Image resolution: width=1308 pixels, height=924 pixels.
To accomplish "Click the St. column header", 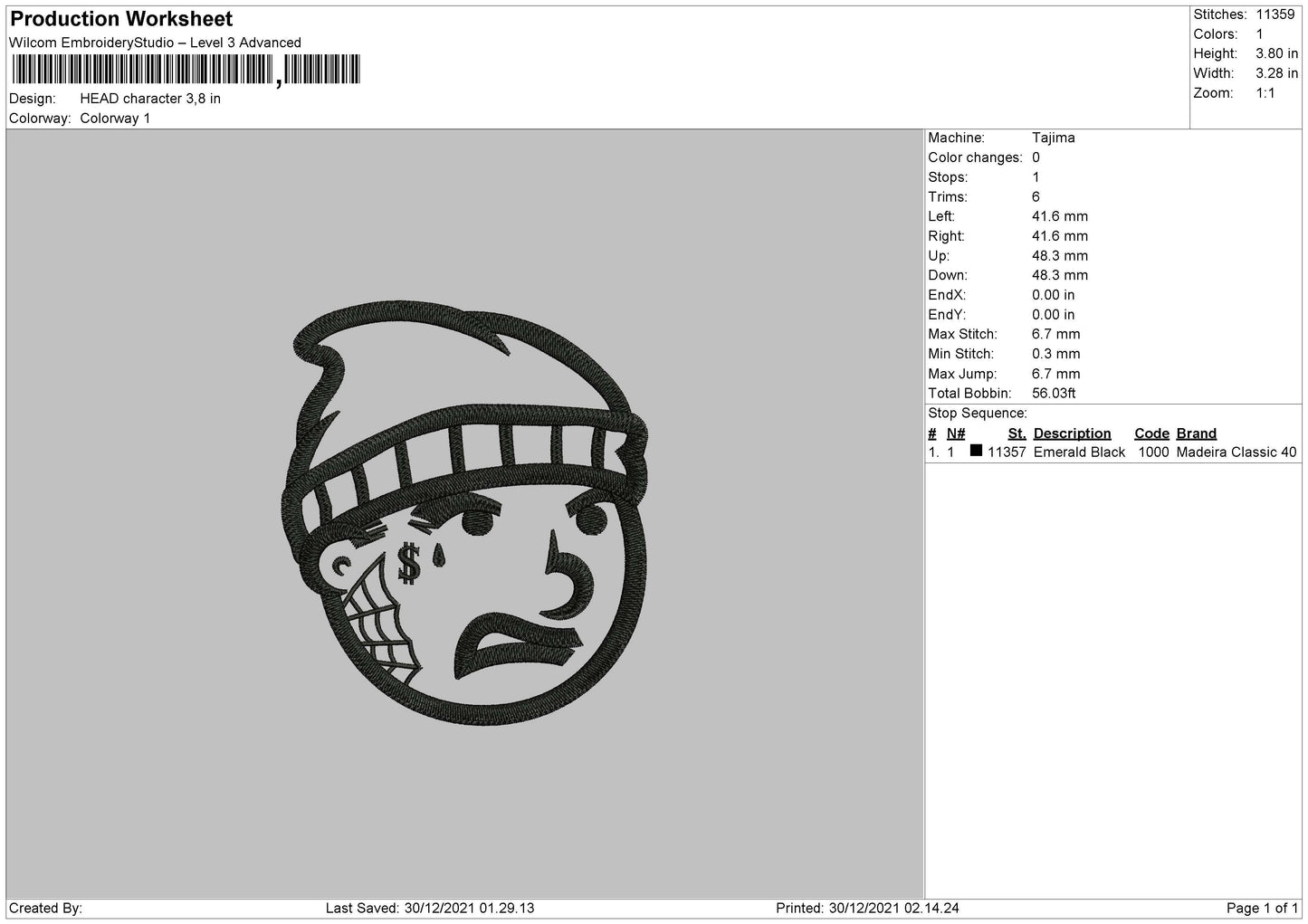I will (1017, 433).
